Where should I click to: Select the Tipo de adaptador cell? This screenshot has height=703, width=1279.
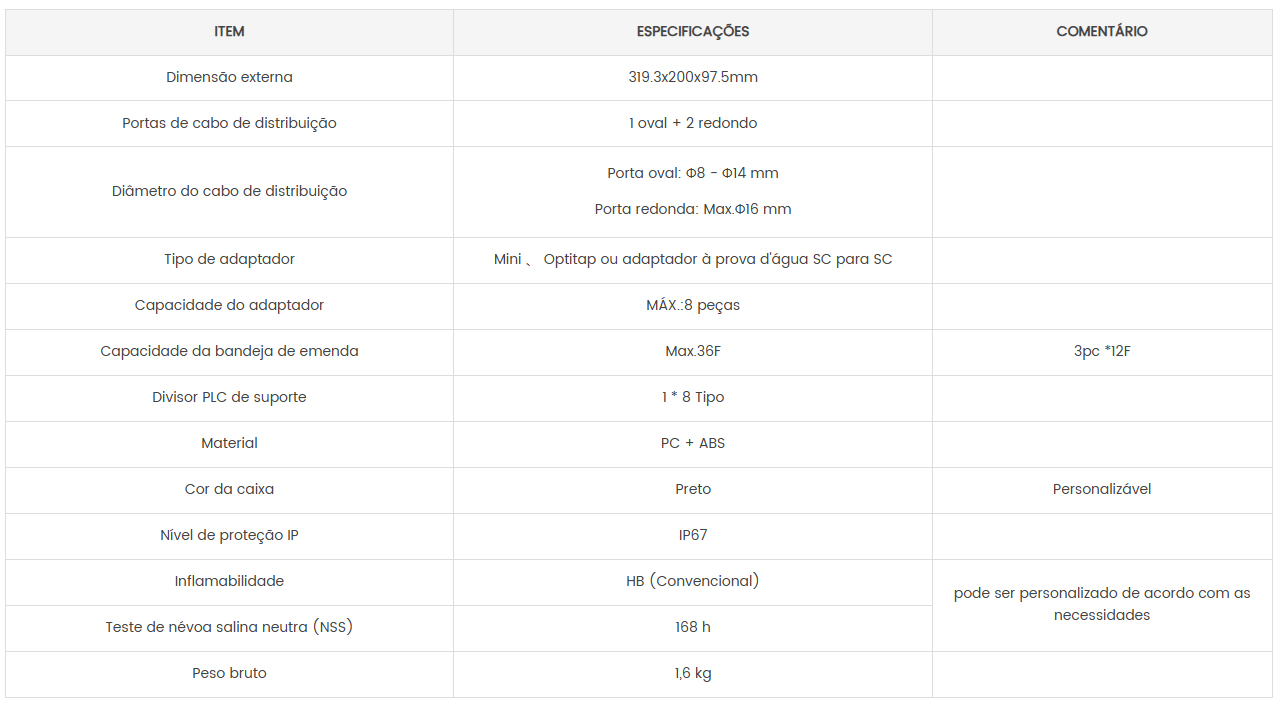pyautogui.click(x=229, y=260)
